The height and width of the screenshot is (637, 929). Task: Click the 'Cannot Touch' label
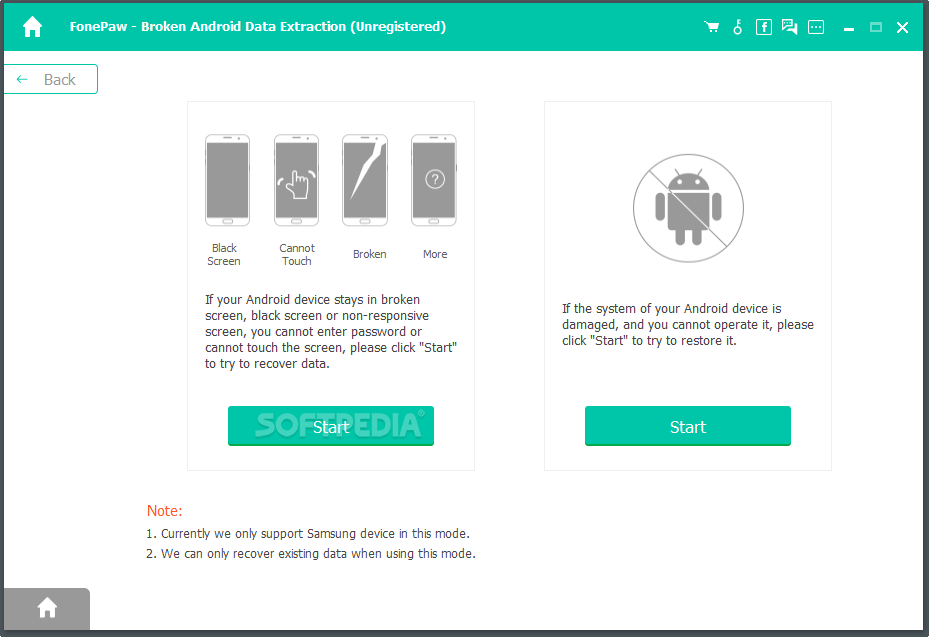click(297, 254)
